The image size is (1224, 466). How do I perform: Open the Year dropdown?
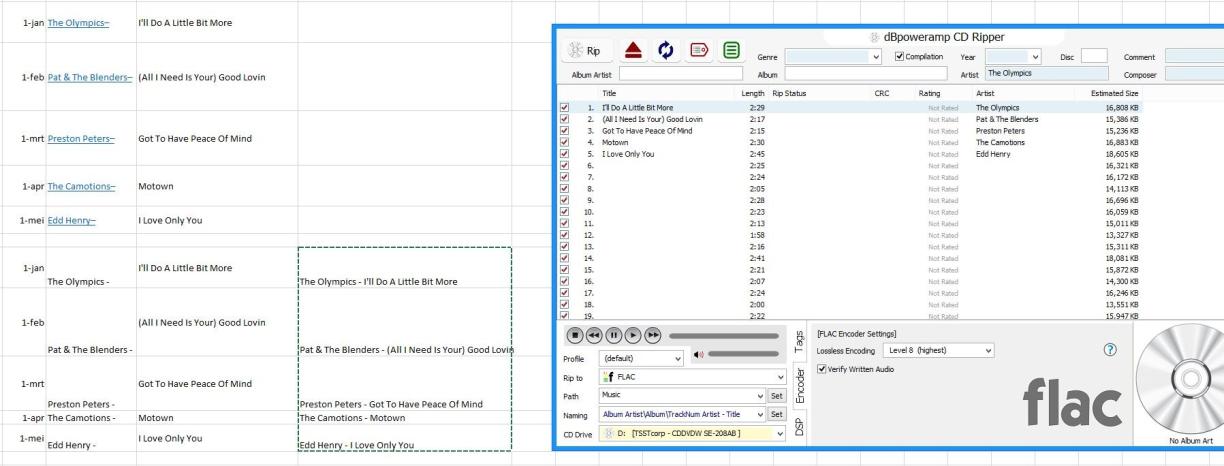[x=1036, y=56]
